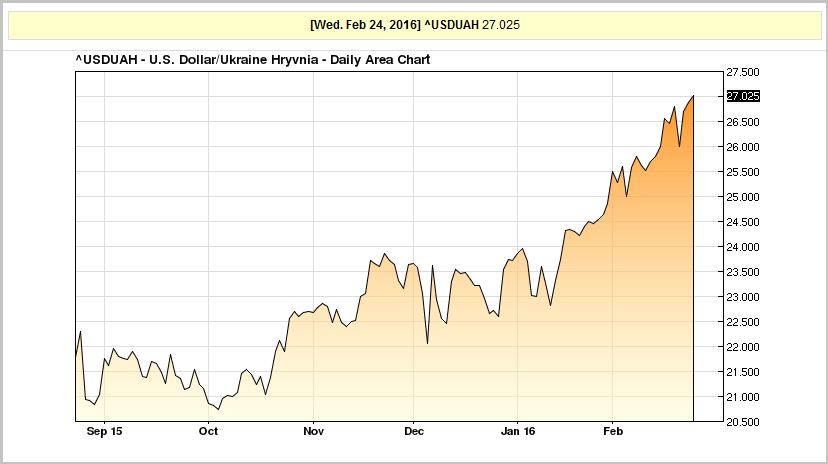This screenshot has height=464, width=828.
Task: Click the 27.500 y-axis label
Action: (x=743, y=72)
